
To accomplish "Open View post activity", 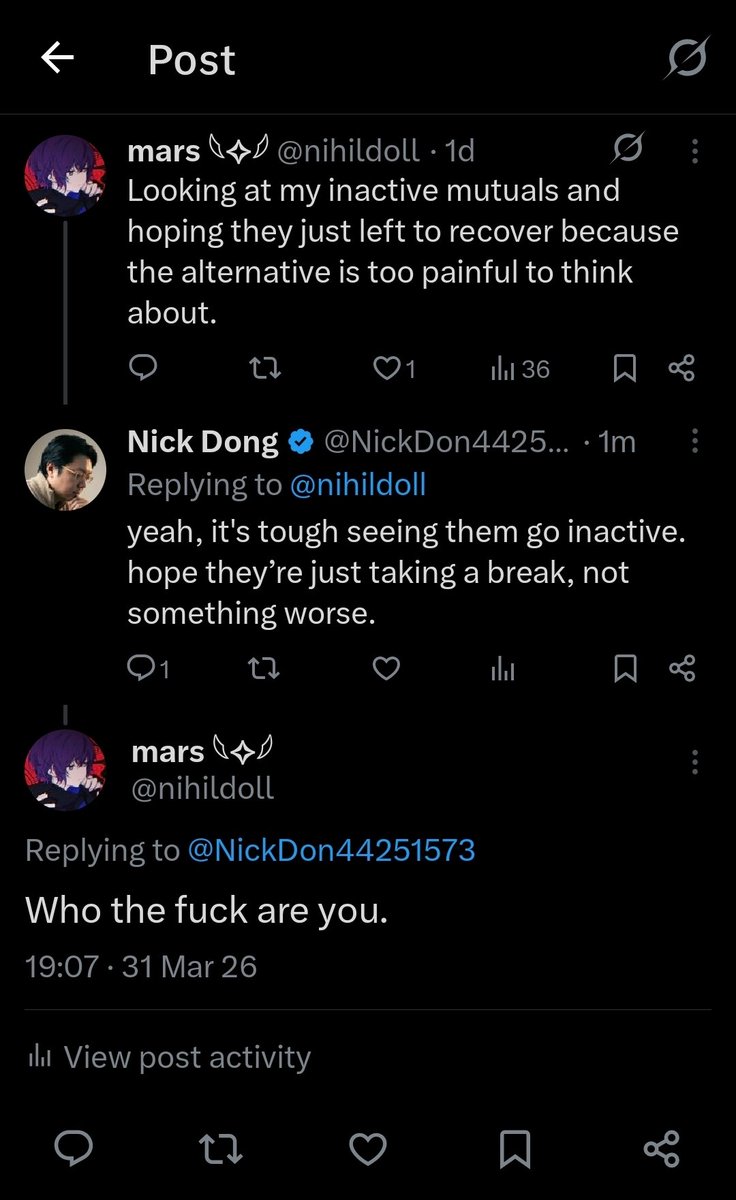I will (169, 1057).
